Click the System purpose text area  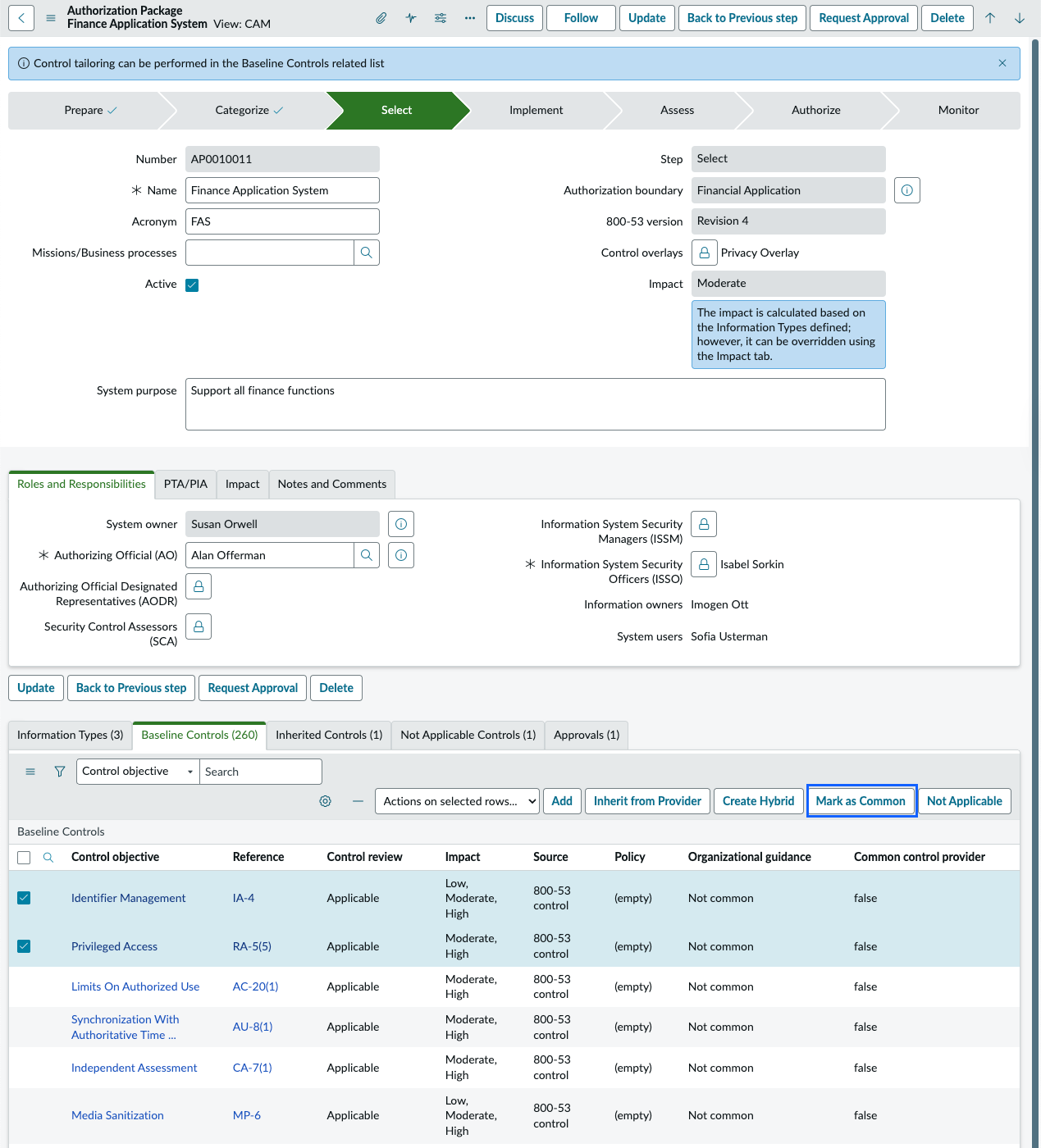coord(536,404)
